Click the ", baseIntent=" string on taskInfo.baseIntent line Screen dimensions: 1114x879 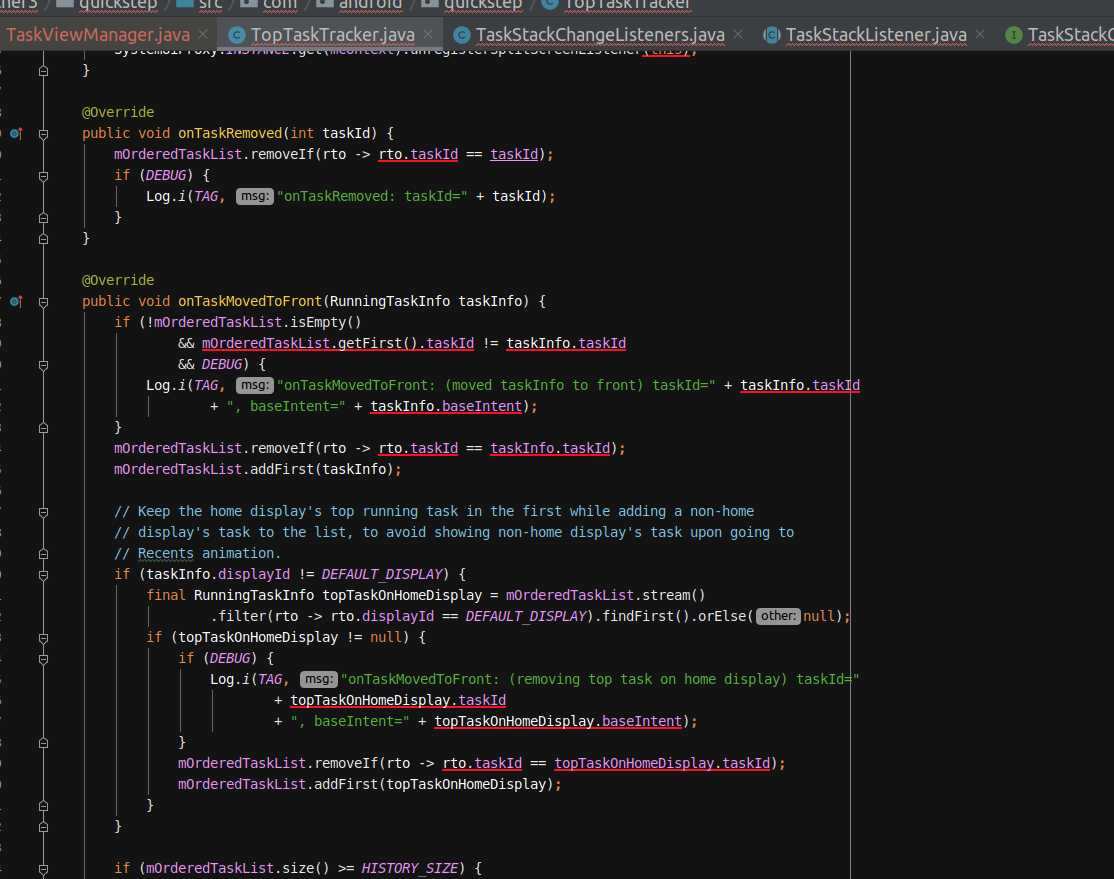point(286,406)
